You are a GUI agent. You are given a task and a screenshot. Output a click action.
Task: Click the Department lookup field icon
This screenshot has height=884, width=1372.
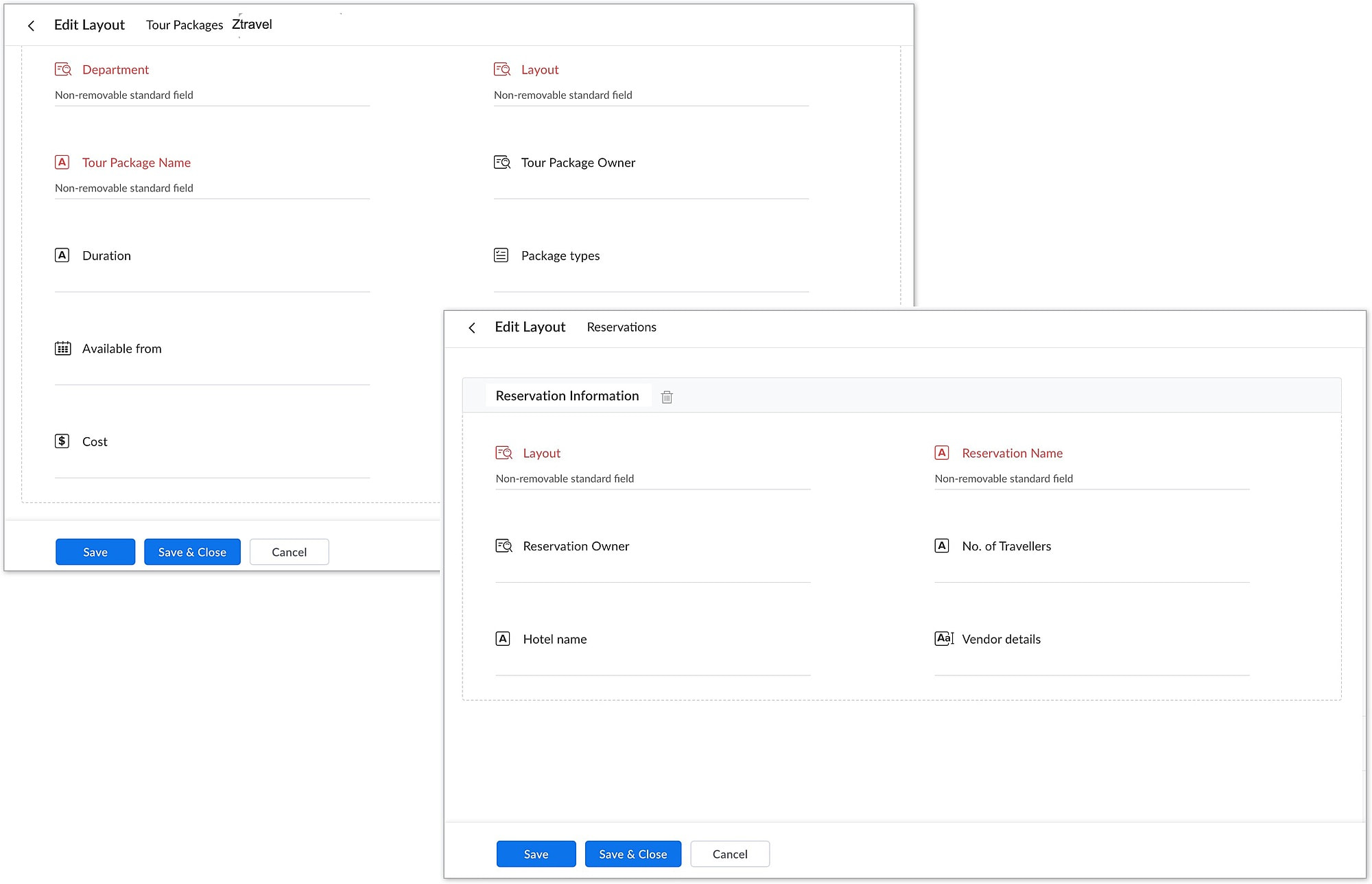[x=63, y=69]
